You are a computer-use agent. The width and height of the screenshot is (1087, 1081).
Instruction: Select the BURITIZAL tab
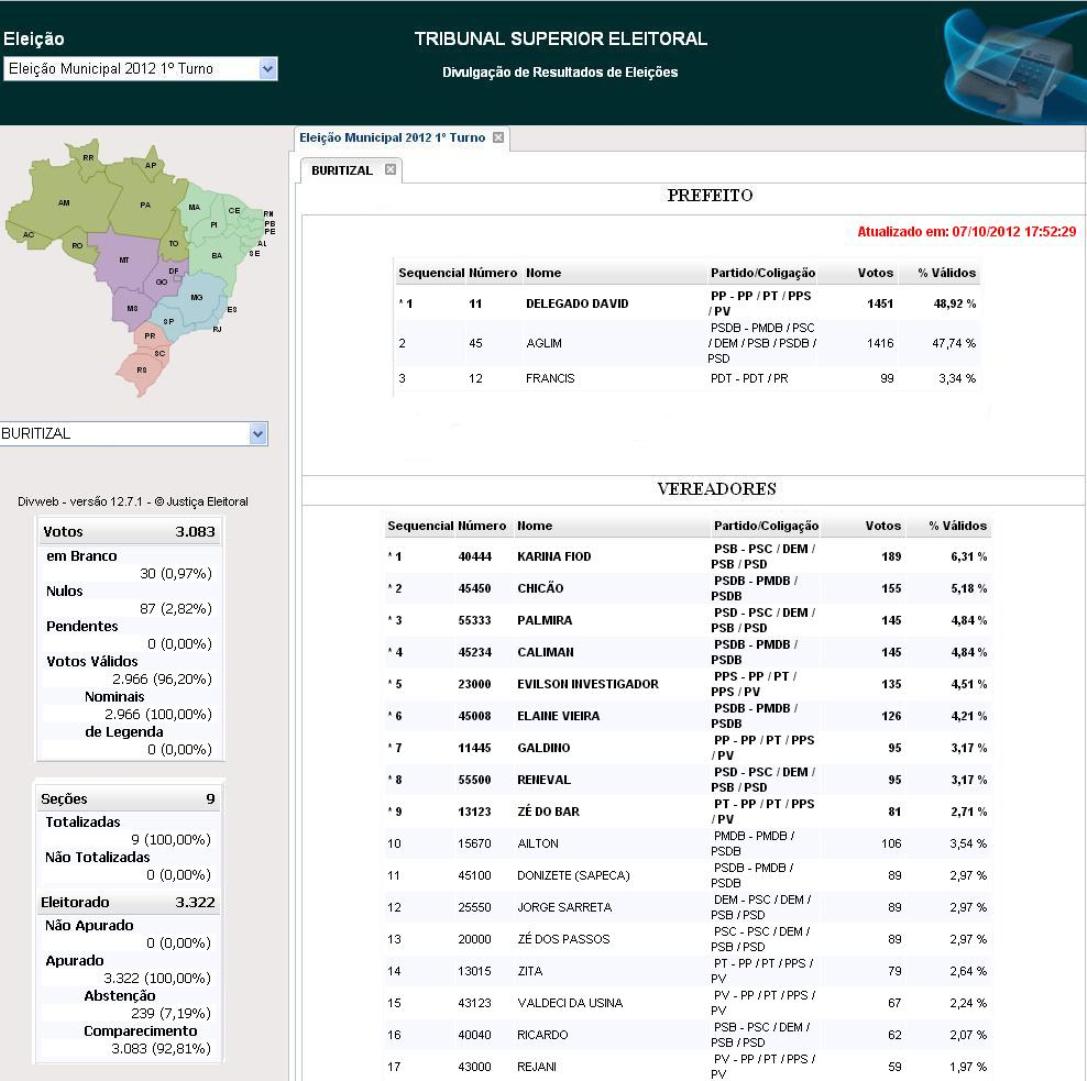pos(342,171)
